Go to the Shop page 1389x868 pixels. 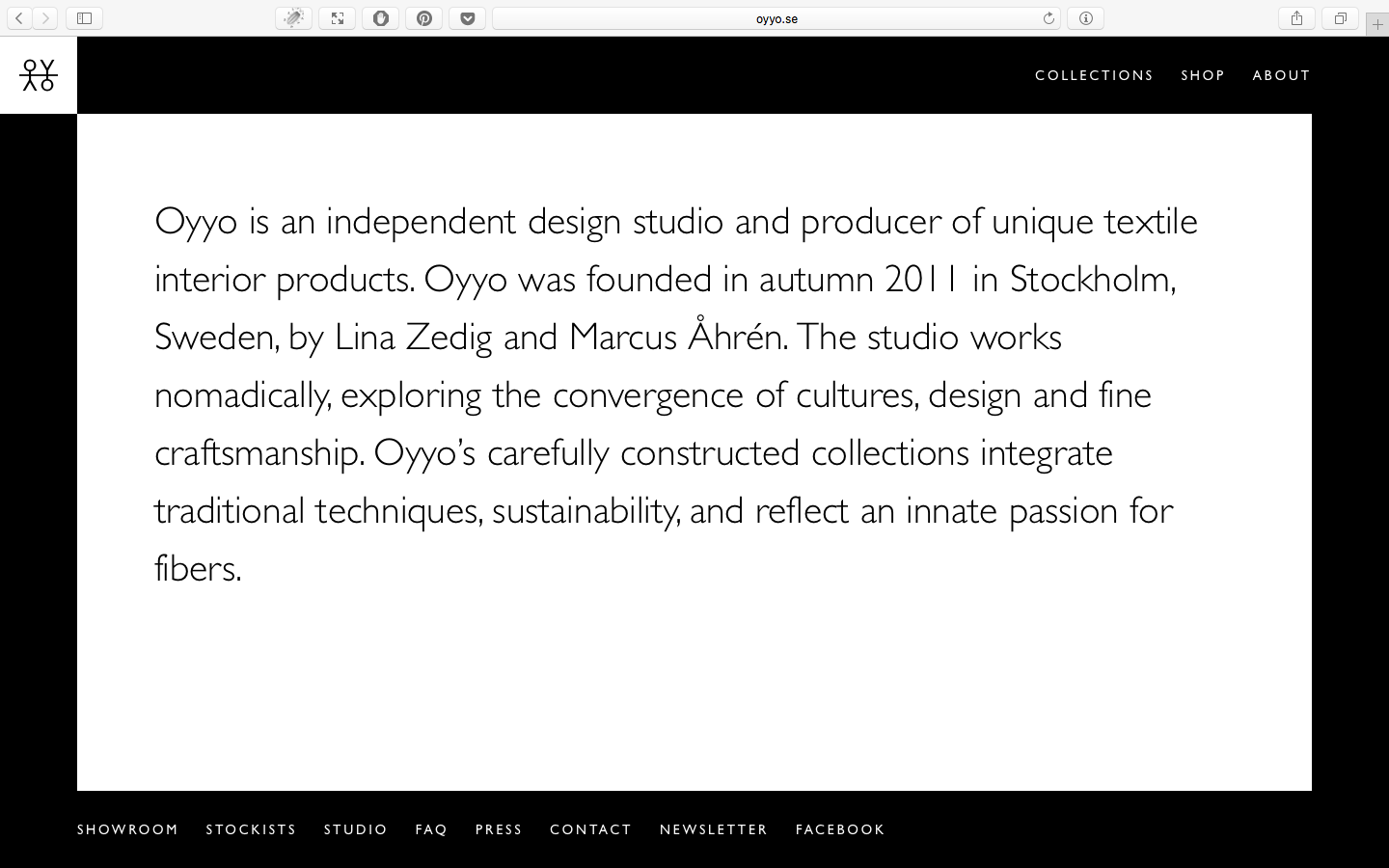coord(1203,75)
